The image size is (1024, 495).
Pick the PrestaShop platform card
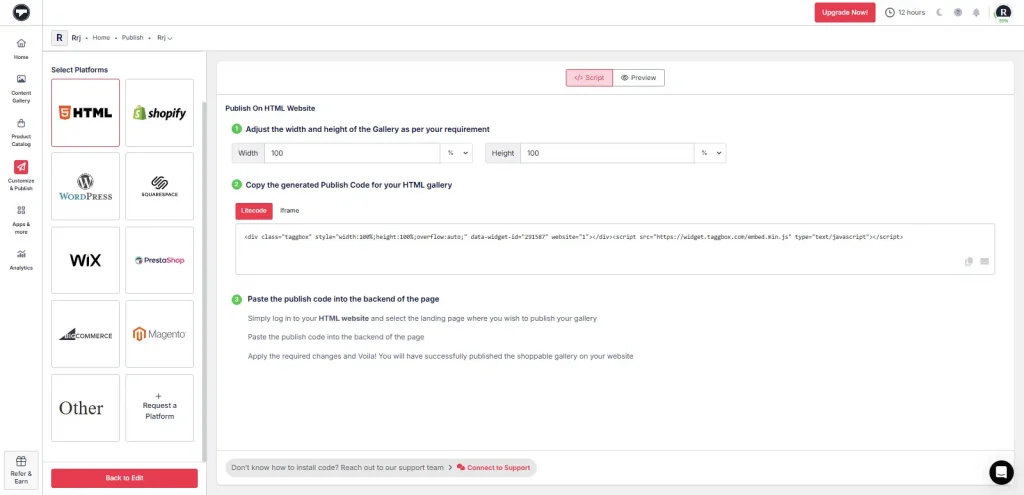[159, 260]
